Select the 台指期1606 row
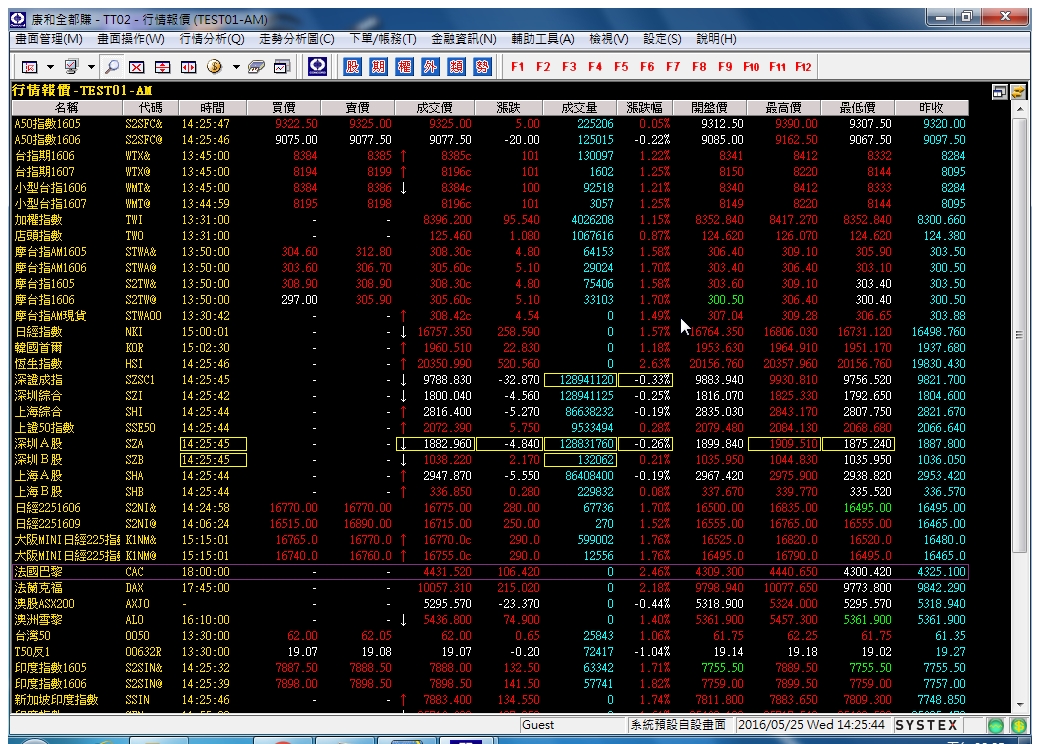Image resolution: width=1040 pixels, height=744 pixels. [490, 156]
